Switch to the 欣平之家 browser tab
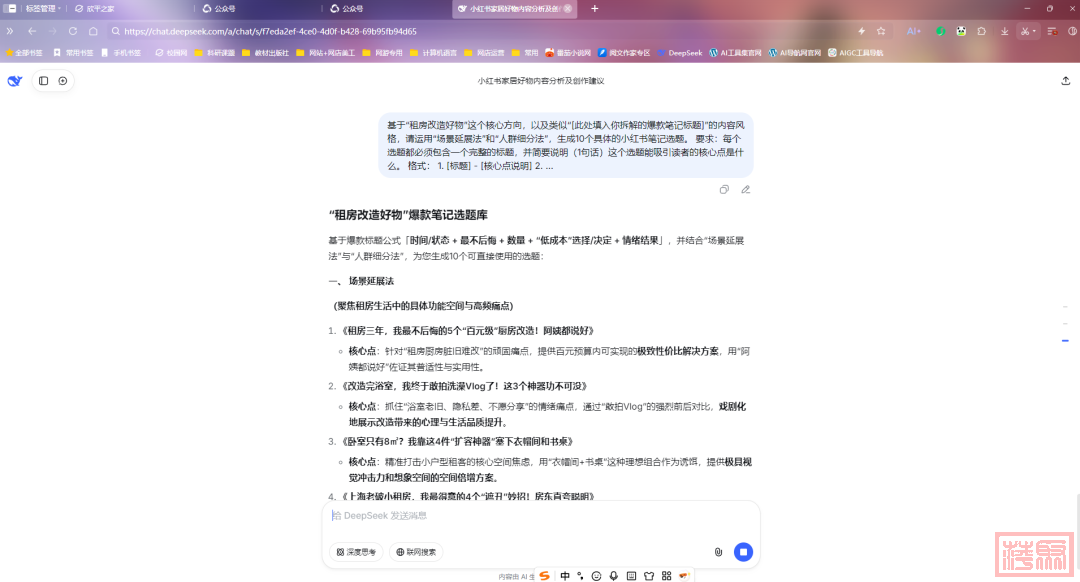Viewport: 1080px width, 582px height. (x=100, y=8)
